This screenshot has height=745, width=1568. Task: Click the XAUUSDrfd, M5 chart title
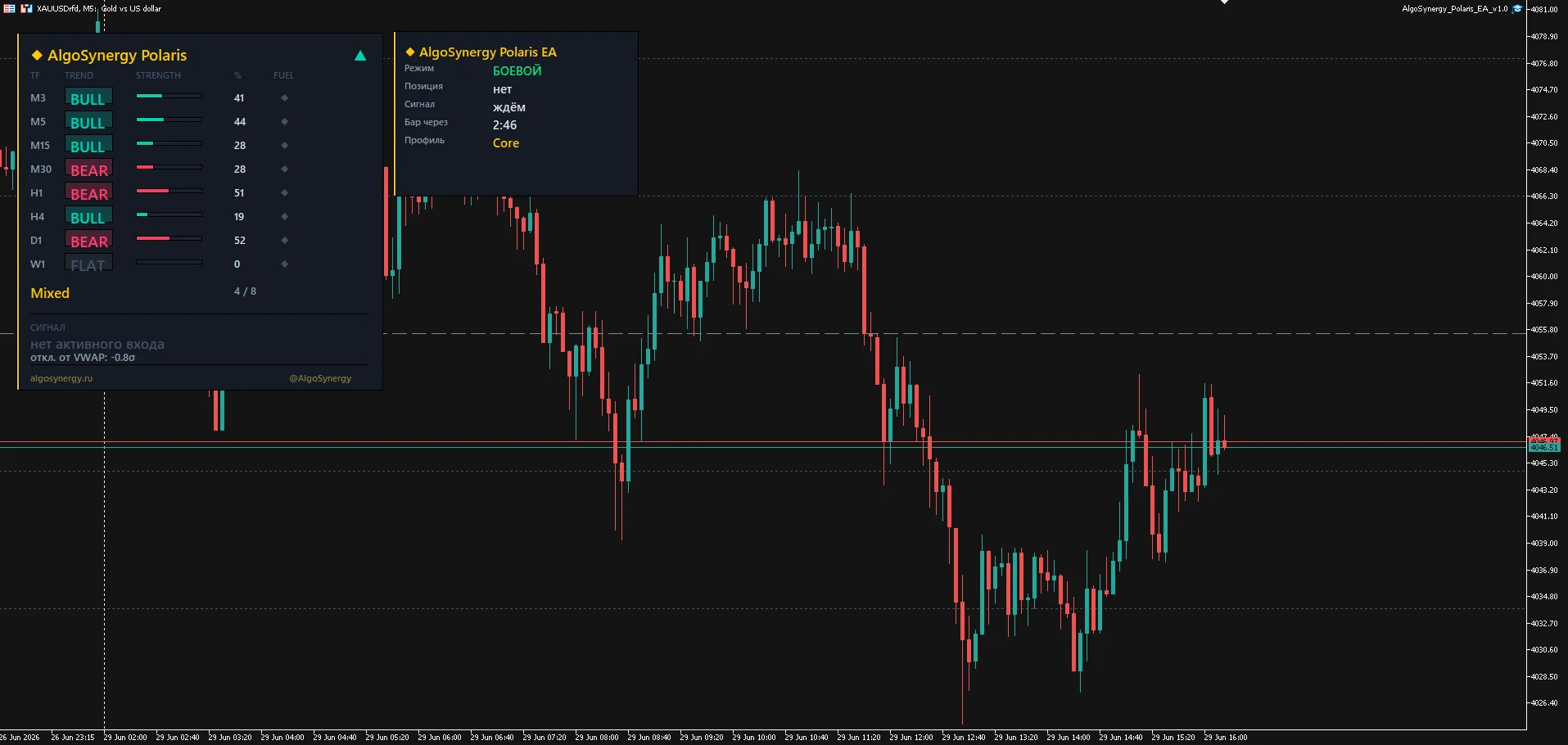pos(66,9)
